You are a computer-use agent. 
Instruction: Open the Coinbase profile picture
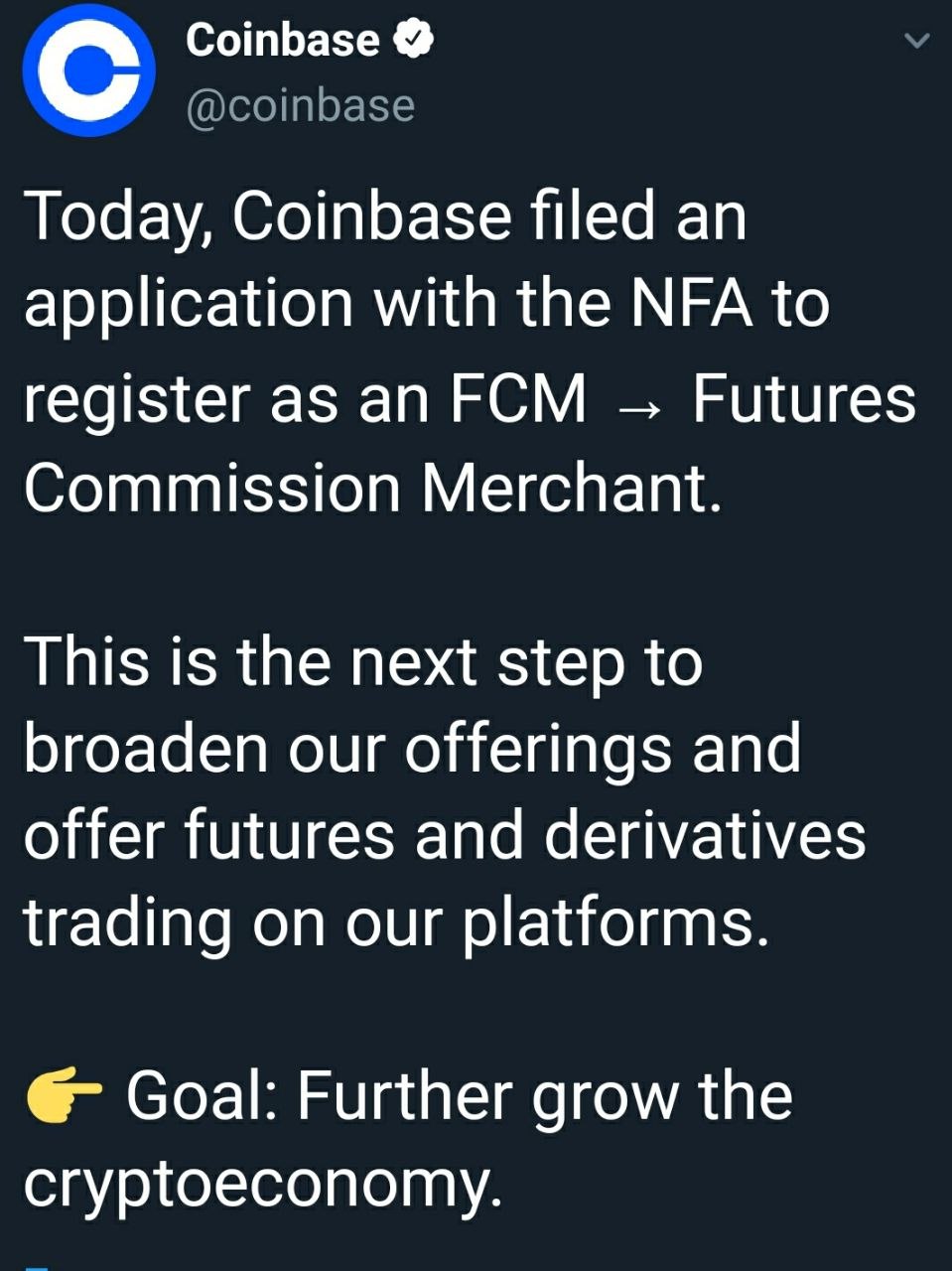88,70
